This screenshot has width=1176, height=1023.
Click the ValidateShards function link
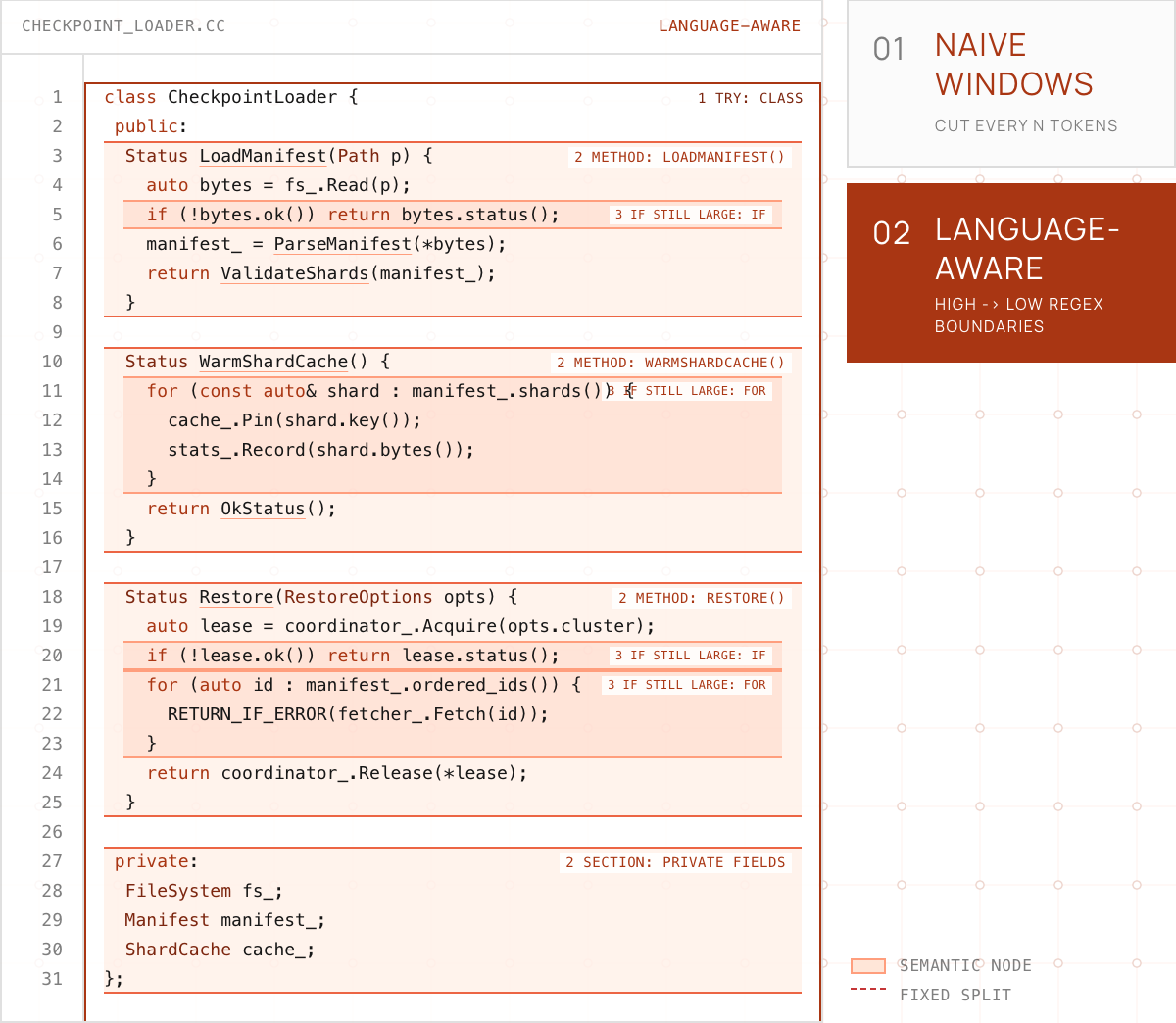point(295,273)
